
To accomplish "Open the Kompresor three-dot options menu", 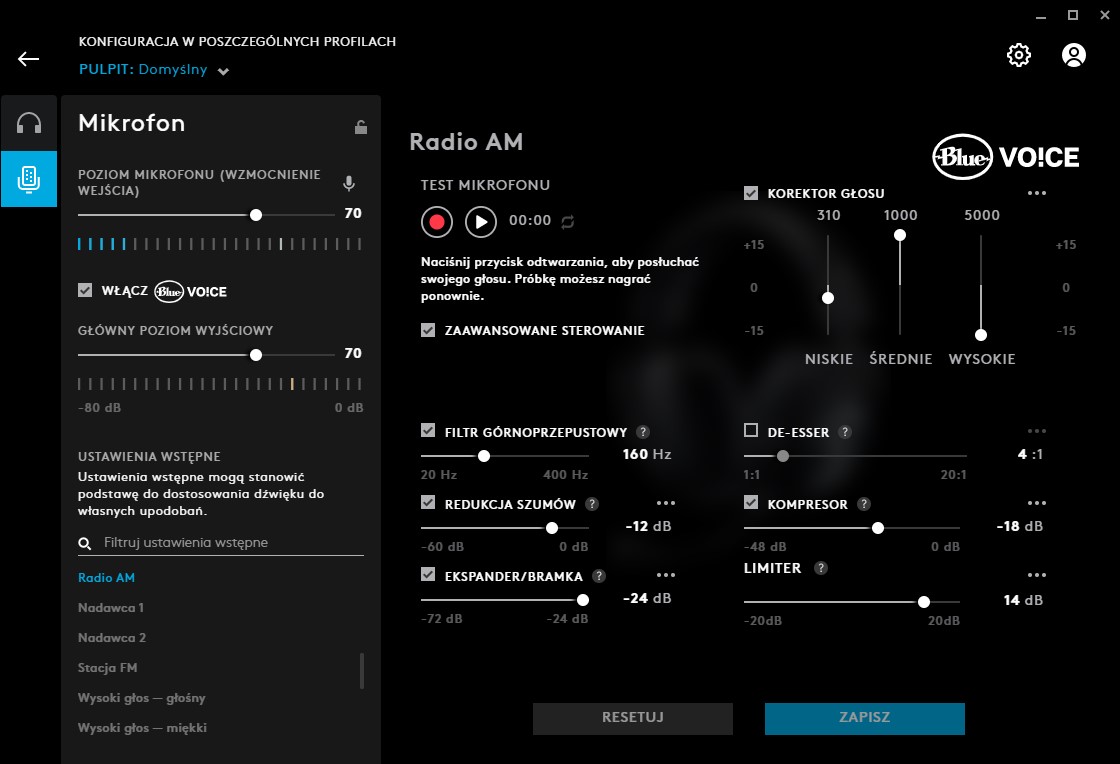I will [1036, 504].
